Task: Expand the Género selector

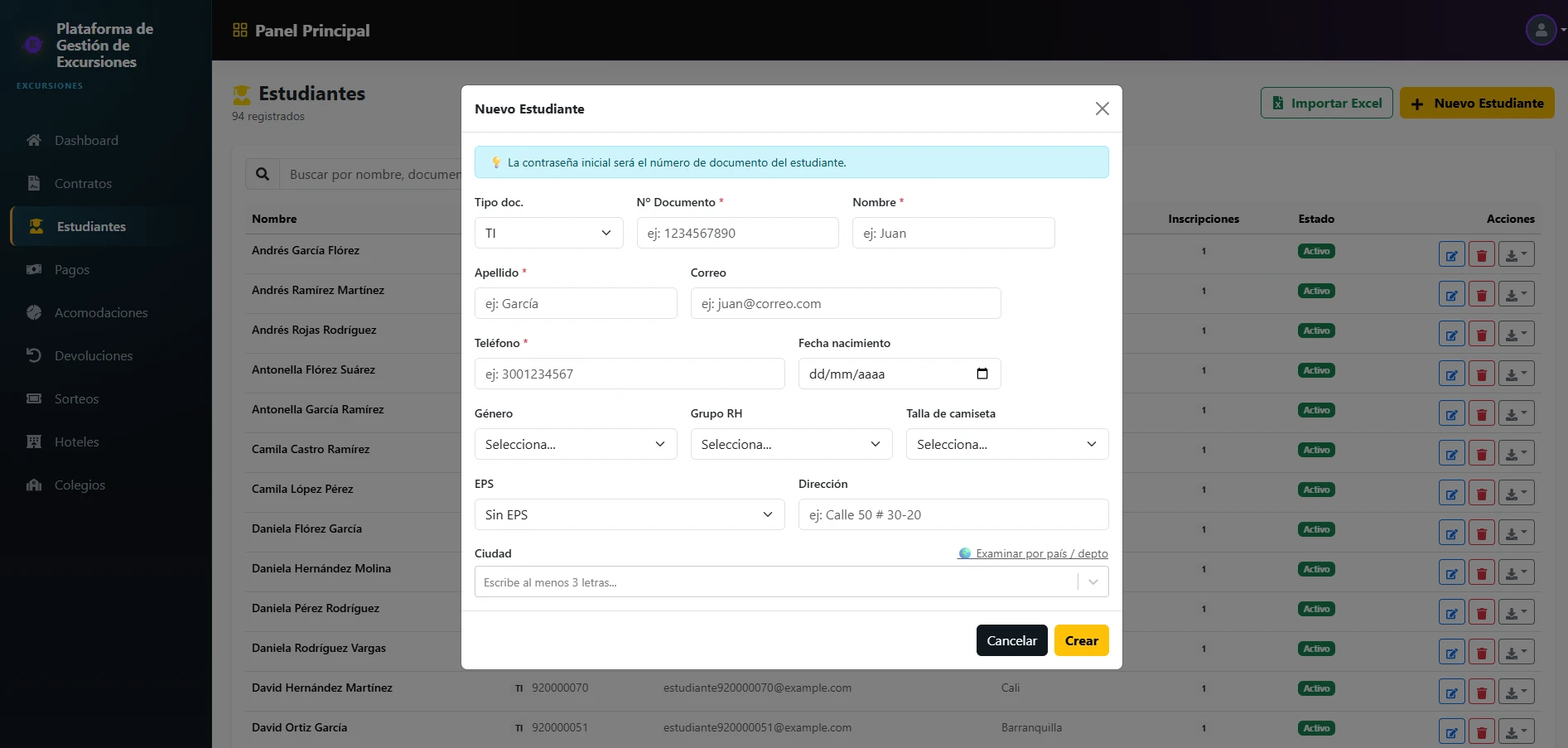Action: pyautogui.click(x=576, y=444)
